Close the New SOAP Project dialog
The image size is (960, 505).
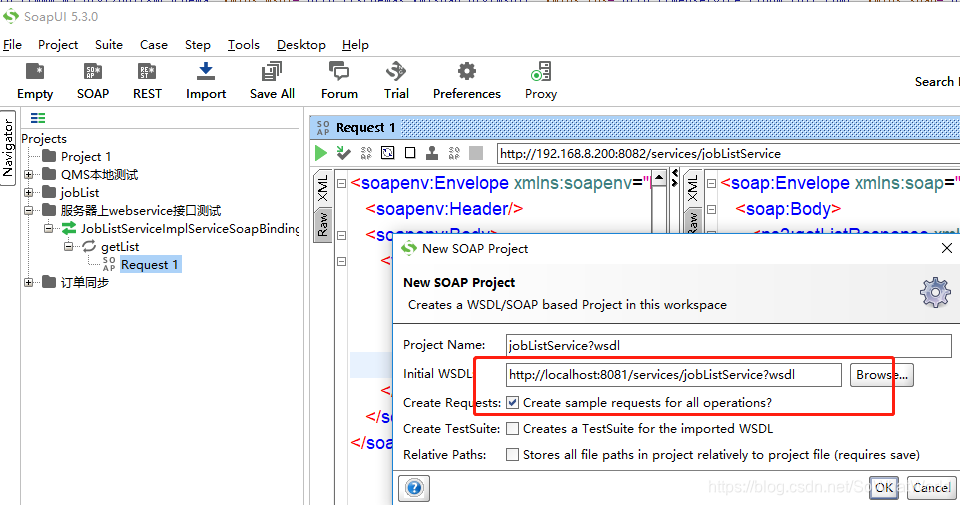(x=947, y=248)
